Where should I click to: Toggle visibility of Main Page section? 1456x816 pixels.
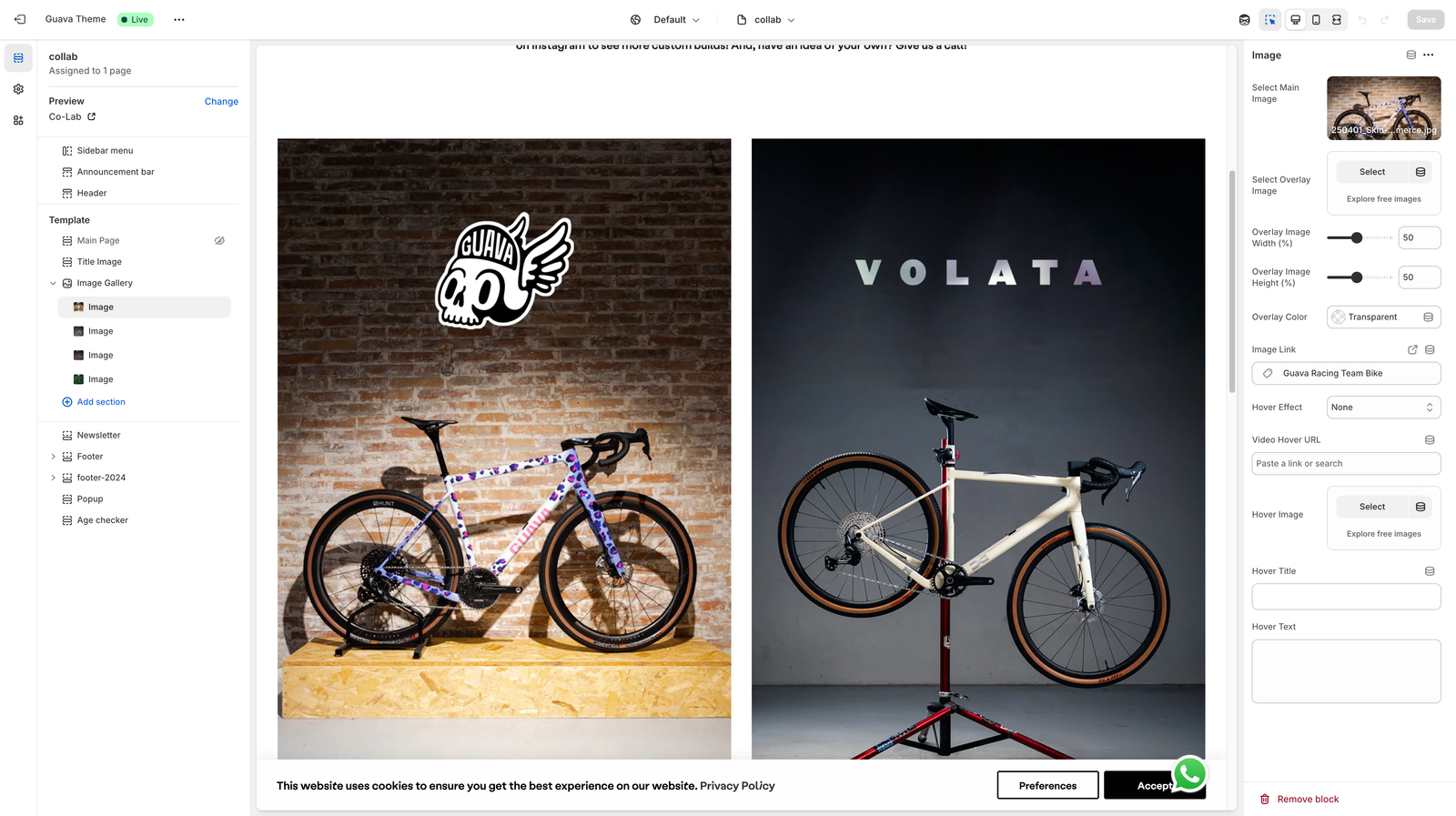coord(219,241)
